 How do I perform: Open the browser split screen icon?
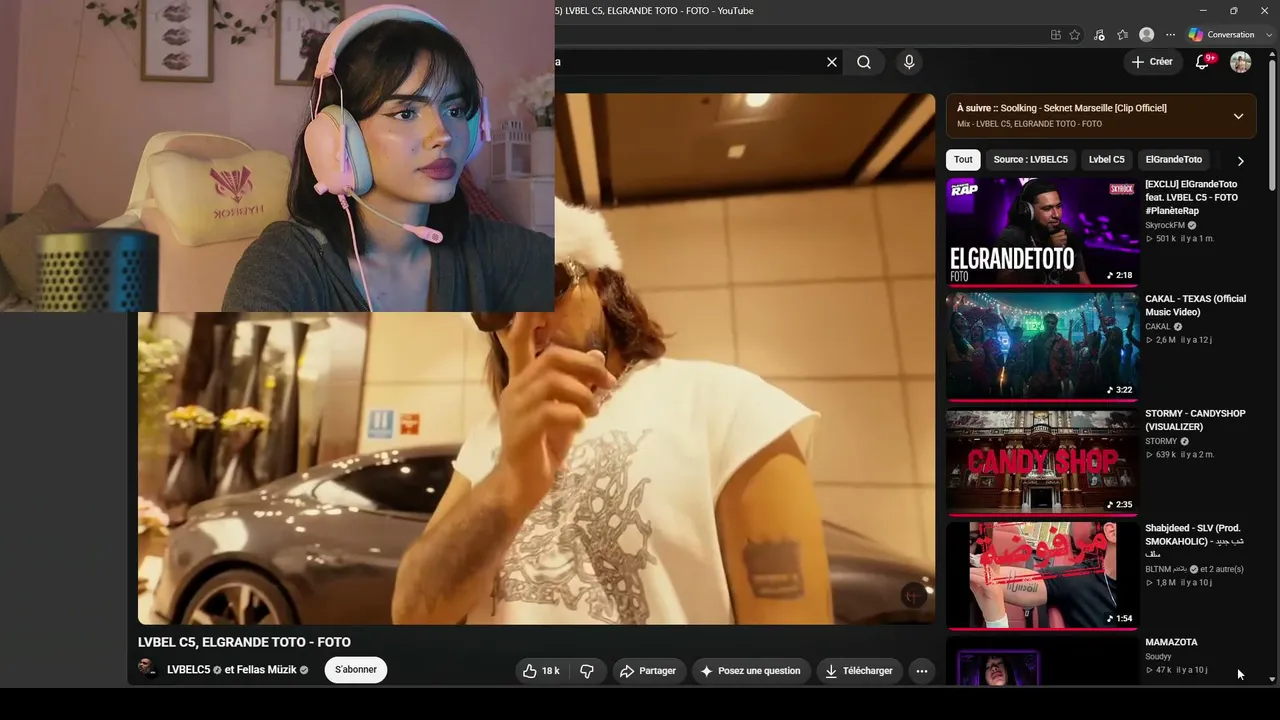tap(1056, 35)
